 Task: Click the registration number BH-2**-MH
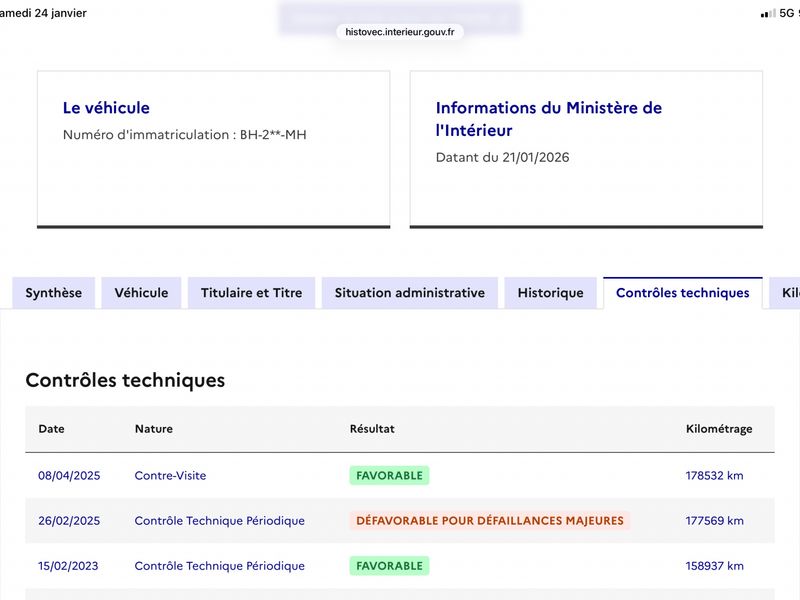pyautogui.click(x=273, y=135)
